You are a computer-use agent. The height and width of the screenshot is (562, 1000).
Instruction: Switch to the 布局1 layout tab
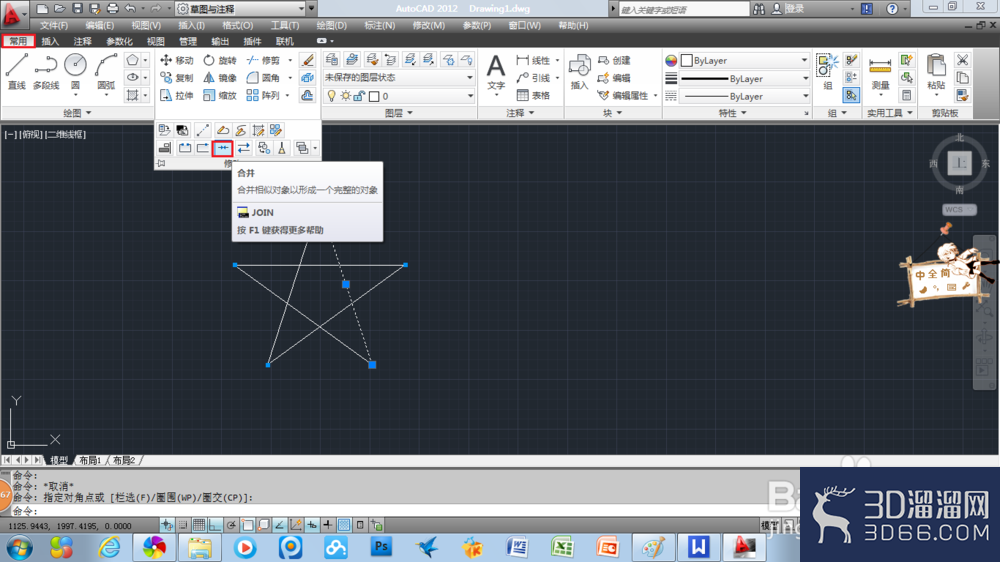click(91, 460)
